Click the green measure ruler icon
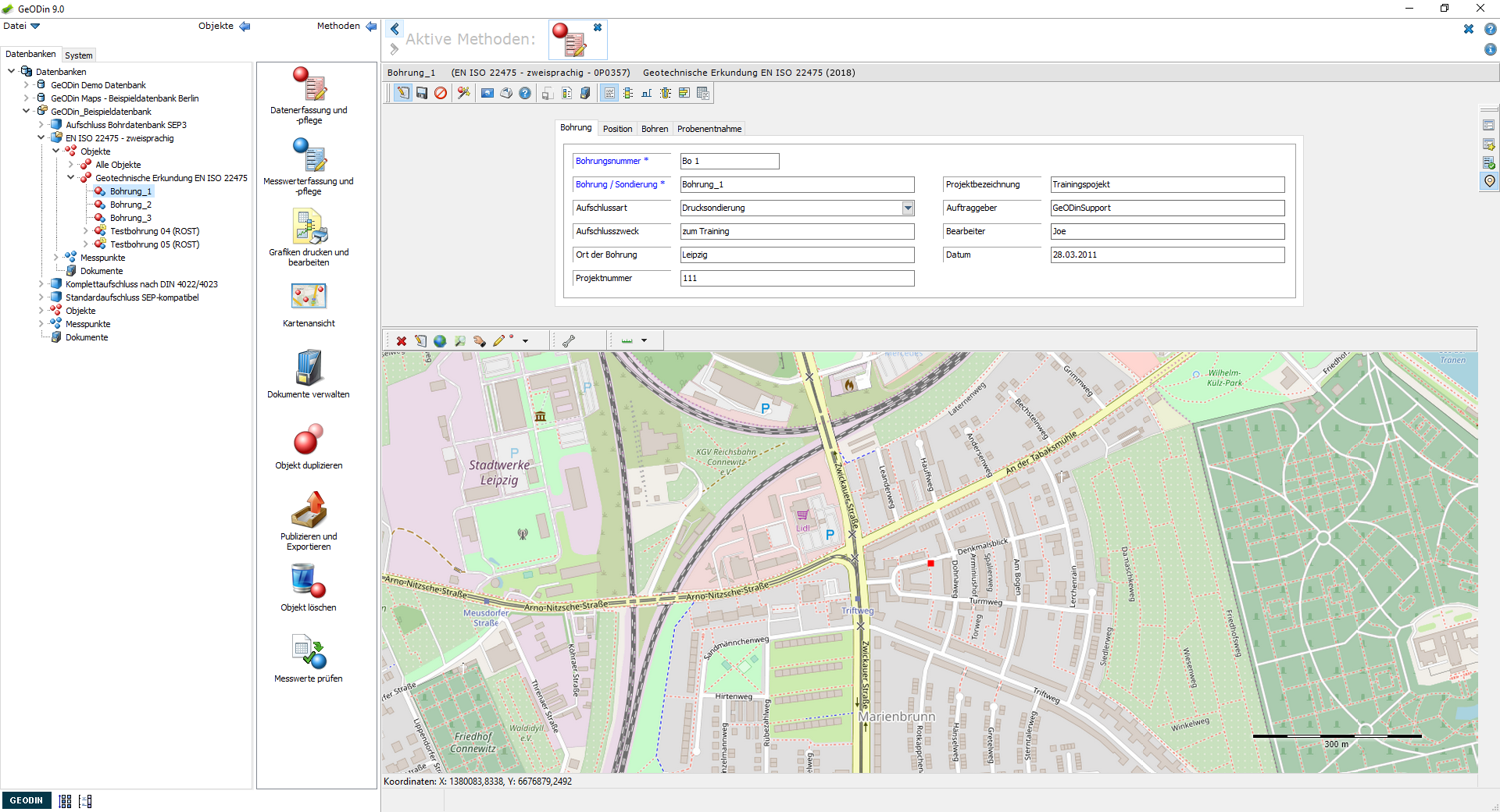The width and height of the screenshot is (1500, 812). click(x=627, y=341)
